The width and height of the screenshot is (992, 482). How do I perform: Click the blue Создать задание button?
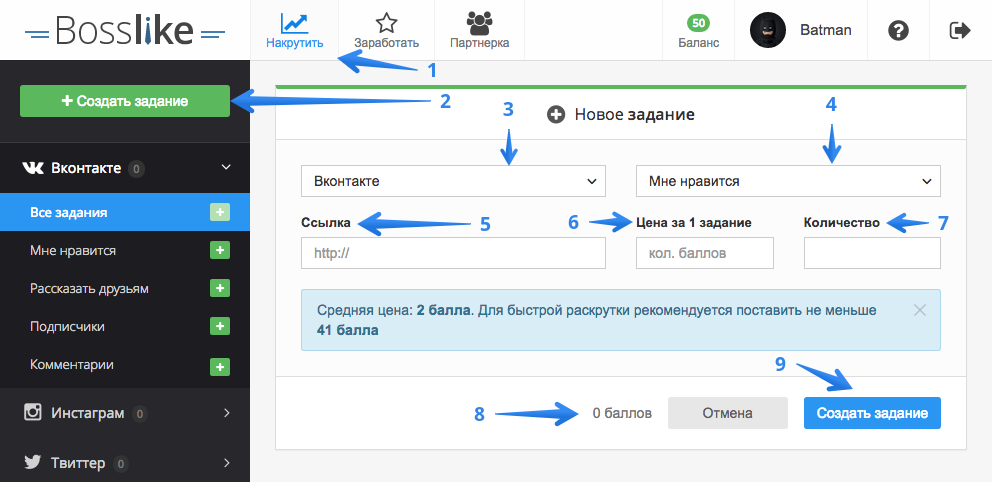click(x=872, y=413)
